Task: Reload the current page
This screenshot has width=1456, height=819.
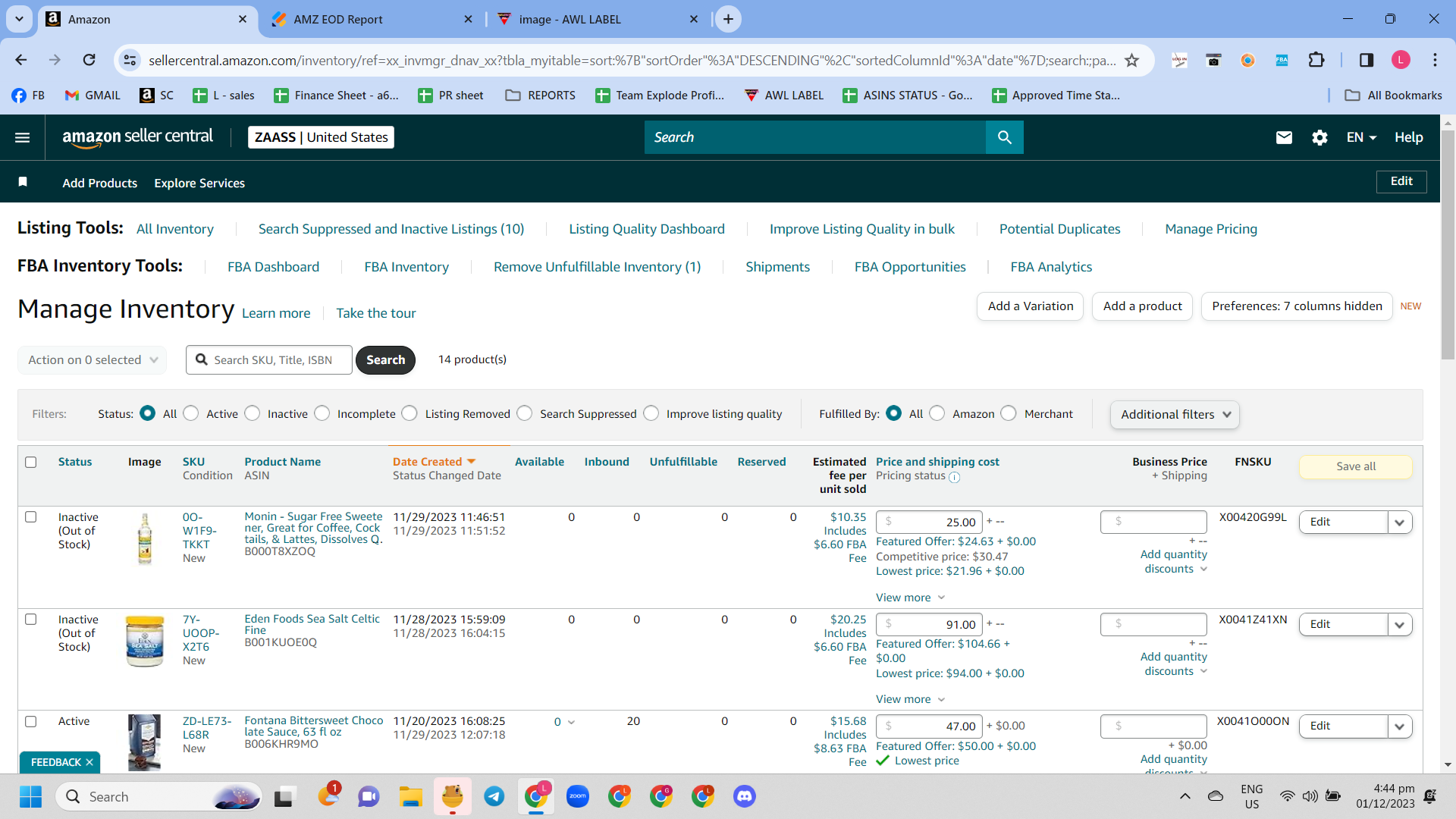Action: click(x=89, y=60)
